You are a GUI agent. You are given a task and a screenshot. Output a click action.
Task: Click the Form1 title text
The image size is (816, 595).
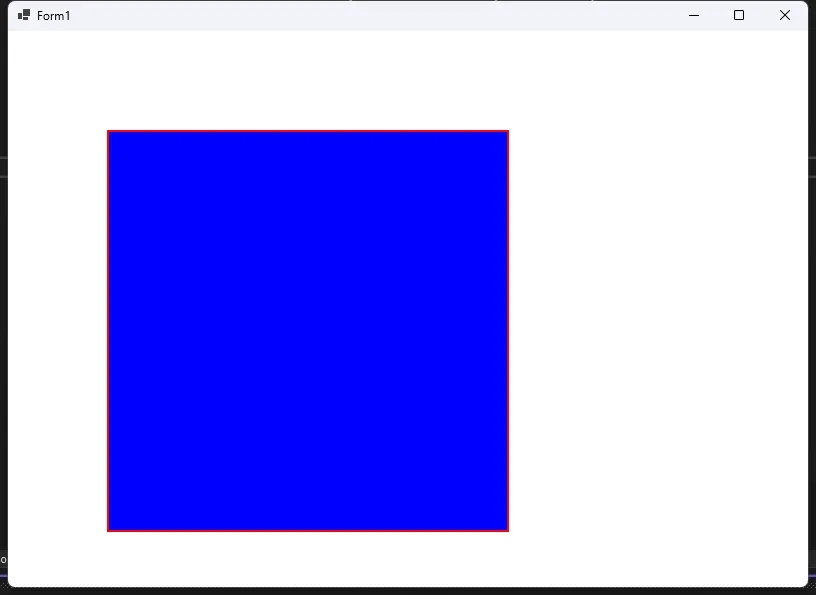pos(53,15)
